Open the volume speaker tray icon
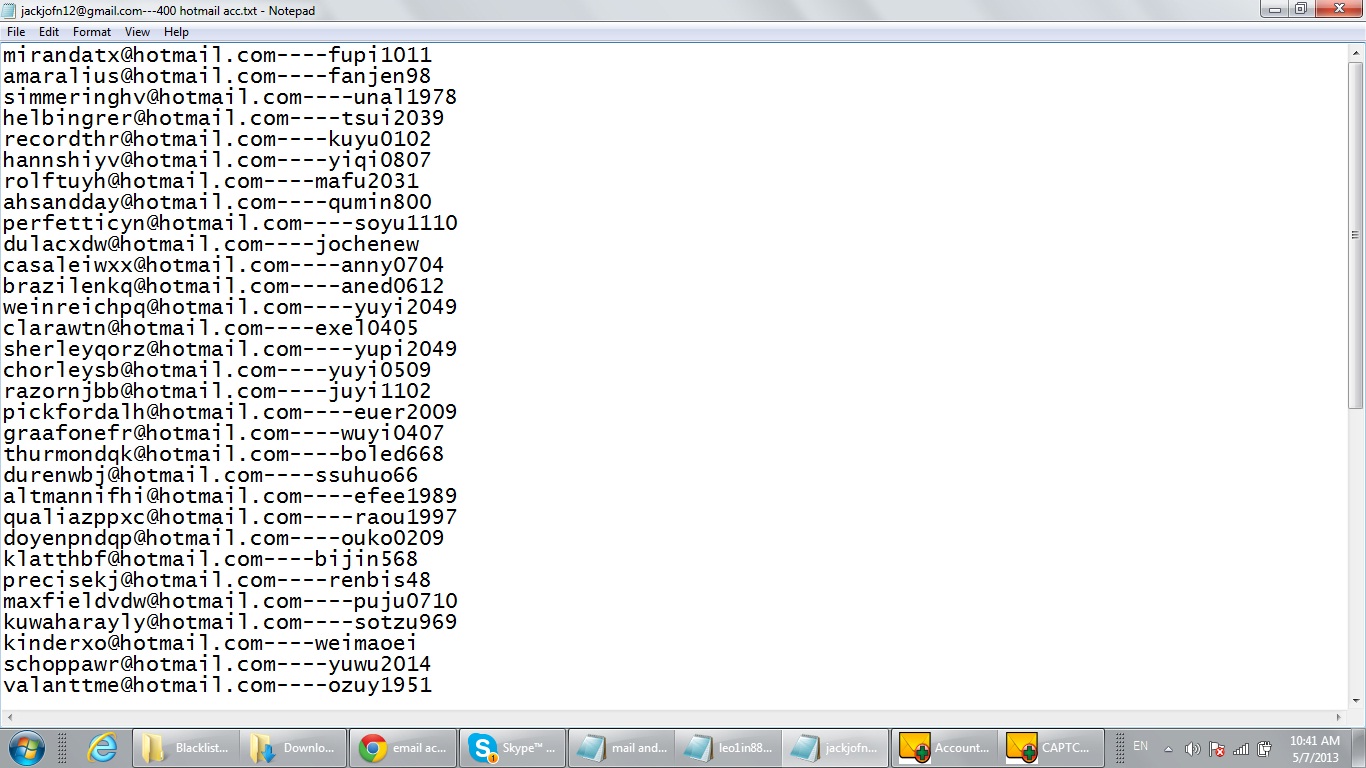Image resolution: width=1366 pixels, height=768 pixels. pos(1193,748)
